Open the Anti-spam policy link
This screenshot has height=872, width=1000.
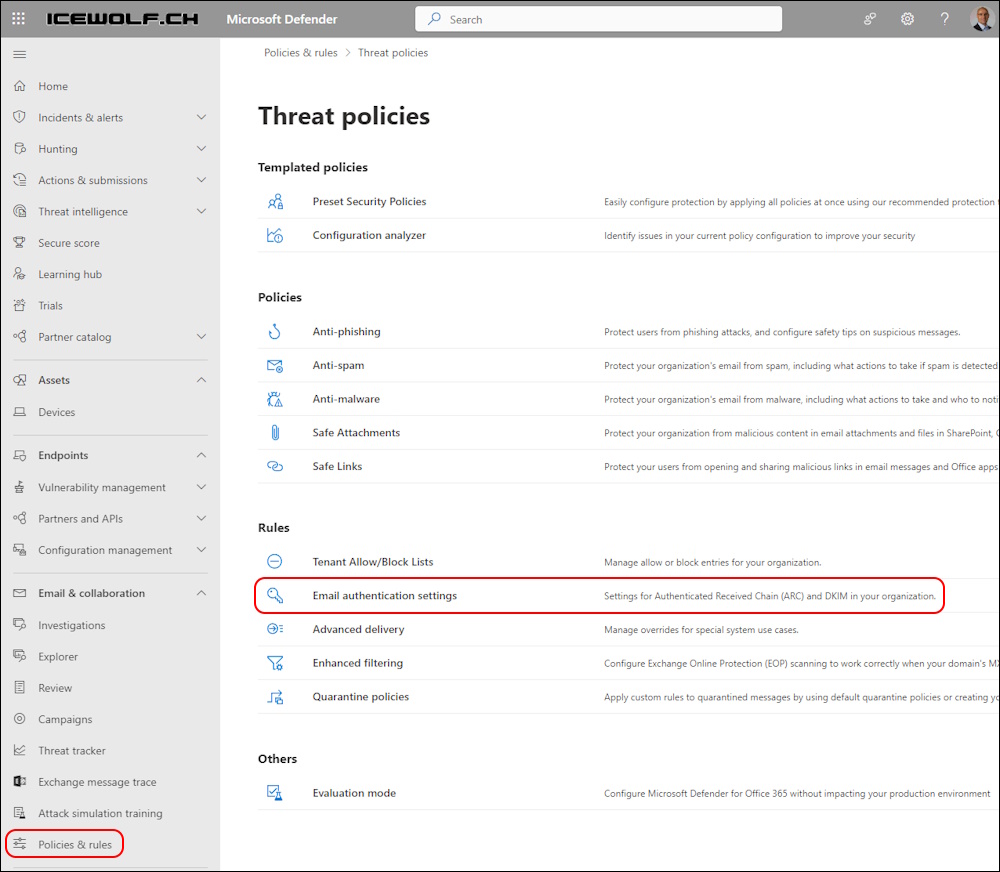(x=338, y=365)
